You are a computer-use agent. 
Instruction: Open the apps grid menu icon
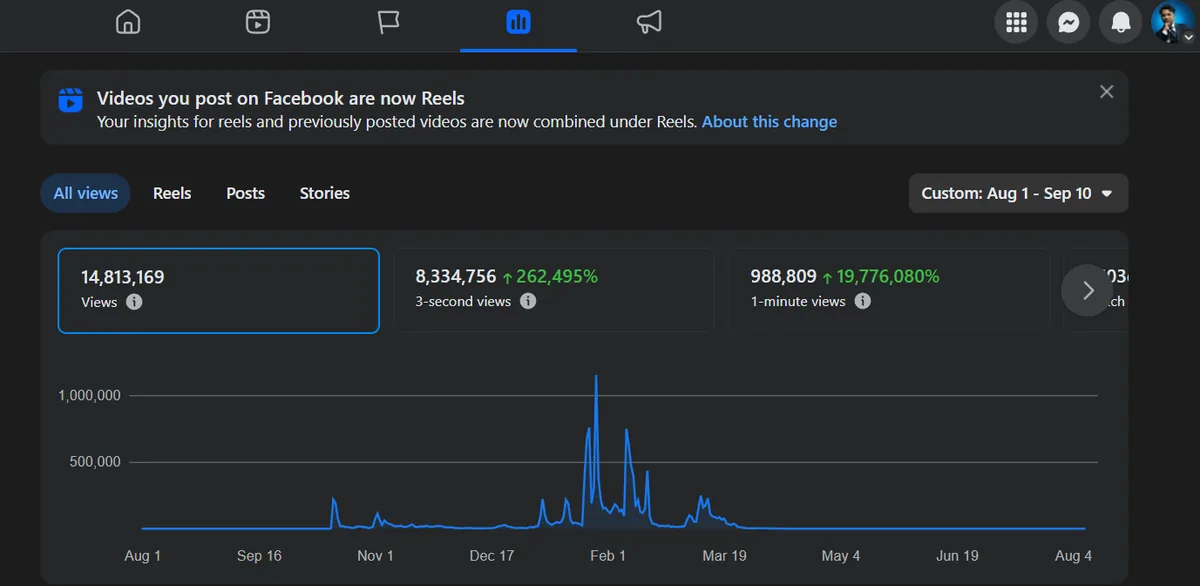[1016, 22]
